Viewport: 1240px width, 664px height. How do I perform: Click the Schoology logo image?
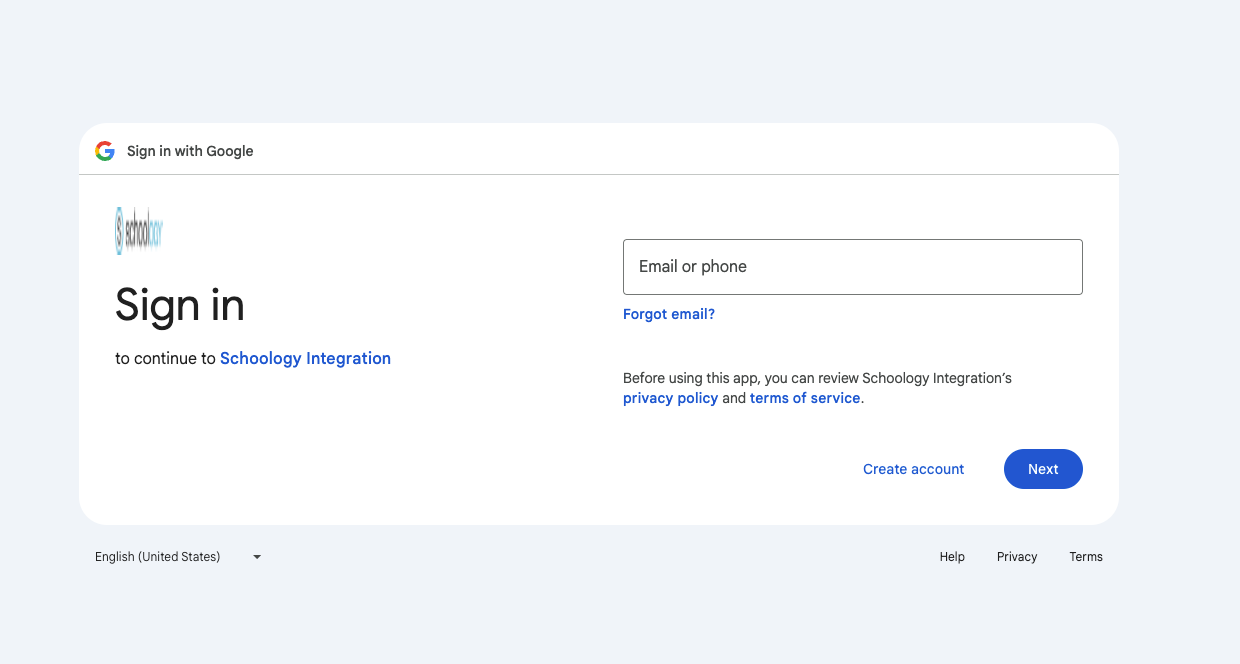click(139, 231)
